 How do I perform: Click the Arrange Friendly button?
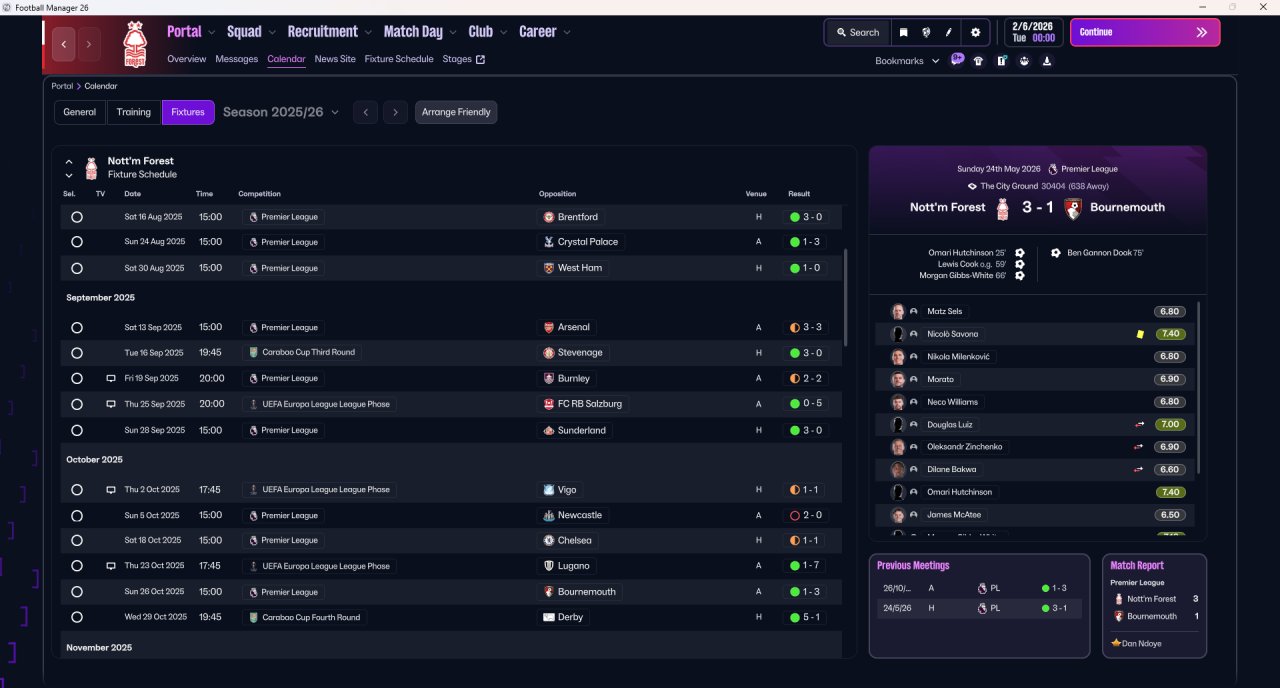pyautogui.click(x=456, y=112)
